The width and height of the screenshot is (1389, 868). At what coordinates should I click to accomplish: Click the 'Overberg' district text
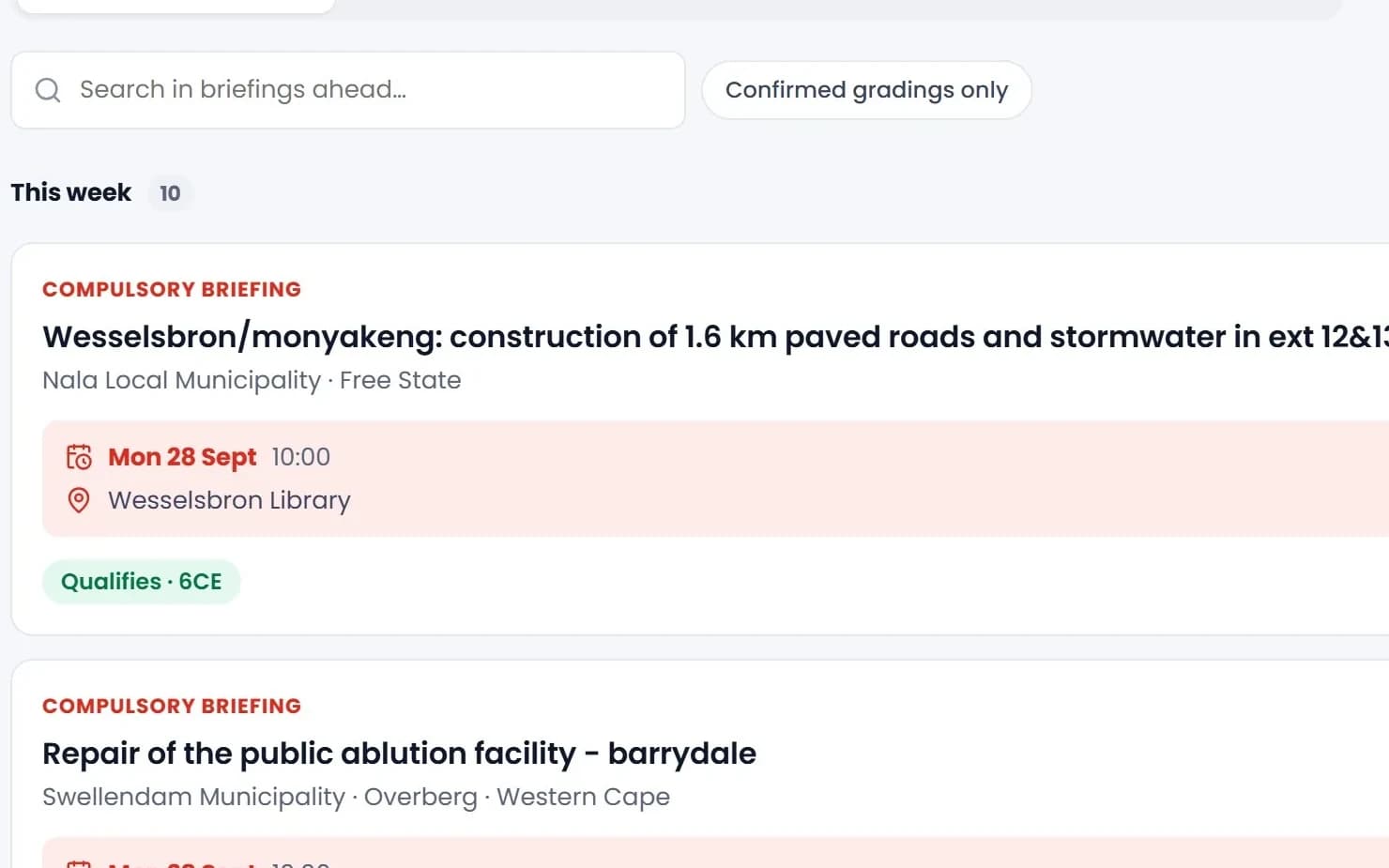pos(420,797)
